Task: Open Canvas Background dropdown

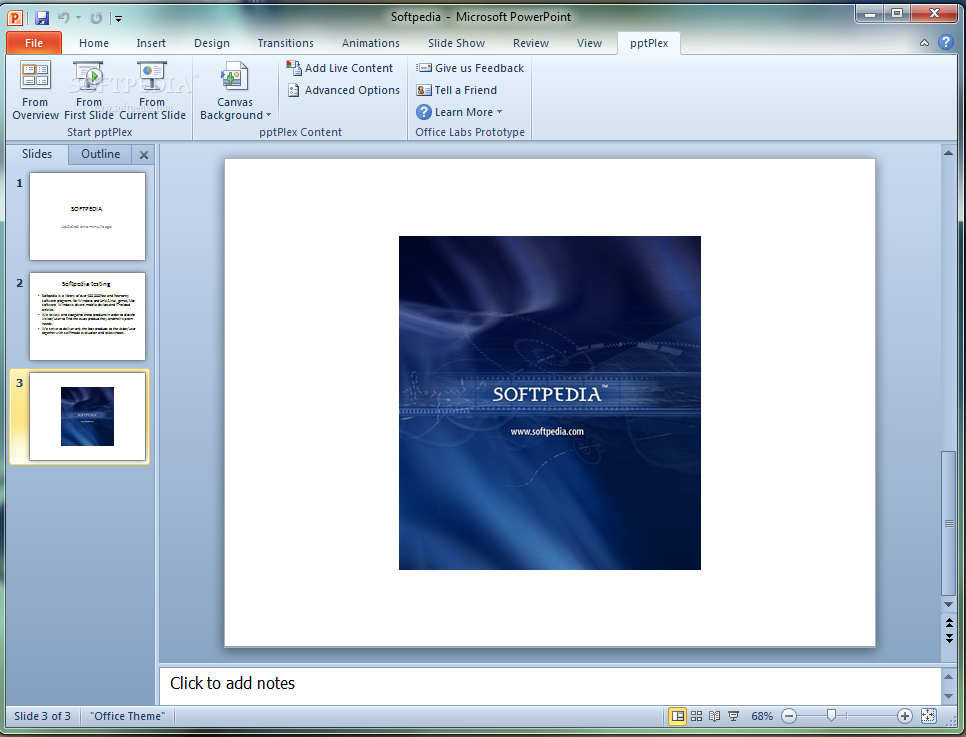Action: (x=235, y=91)
